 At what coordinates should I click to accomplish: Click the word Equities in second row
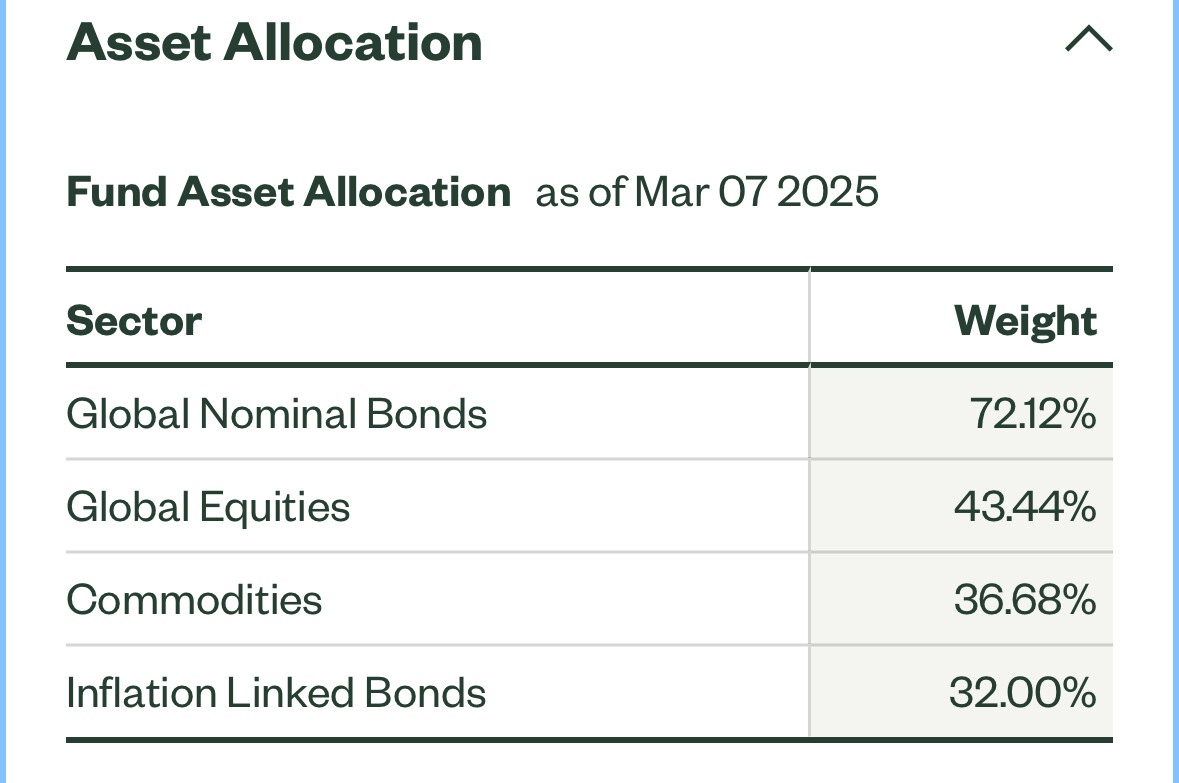point(275,507)
